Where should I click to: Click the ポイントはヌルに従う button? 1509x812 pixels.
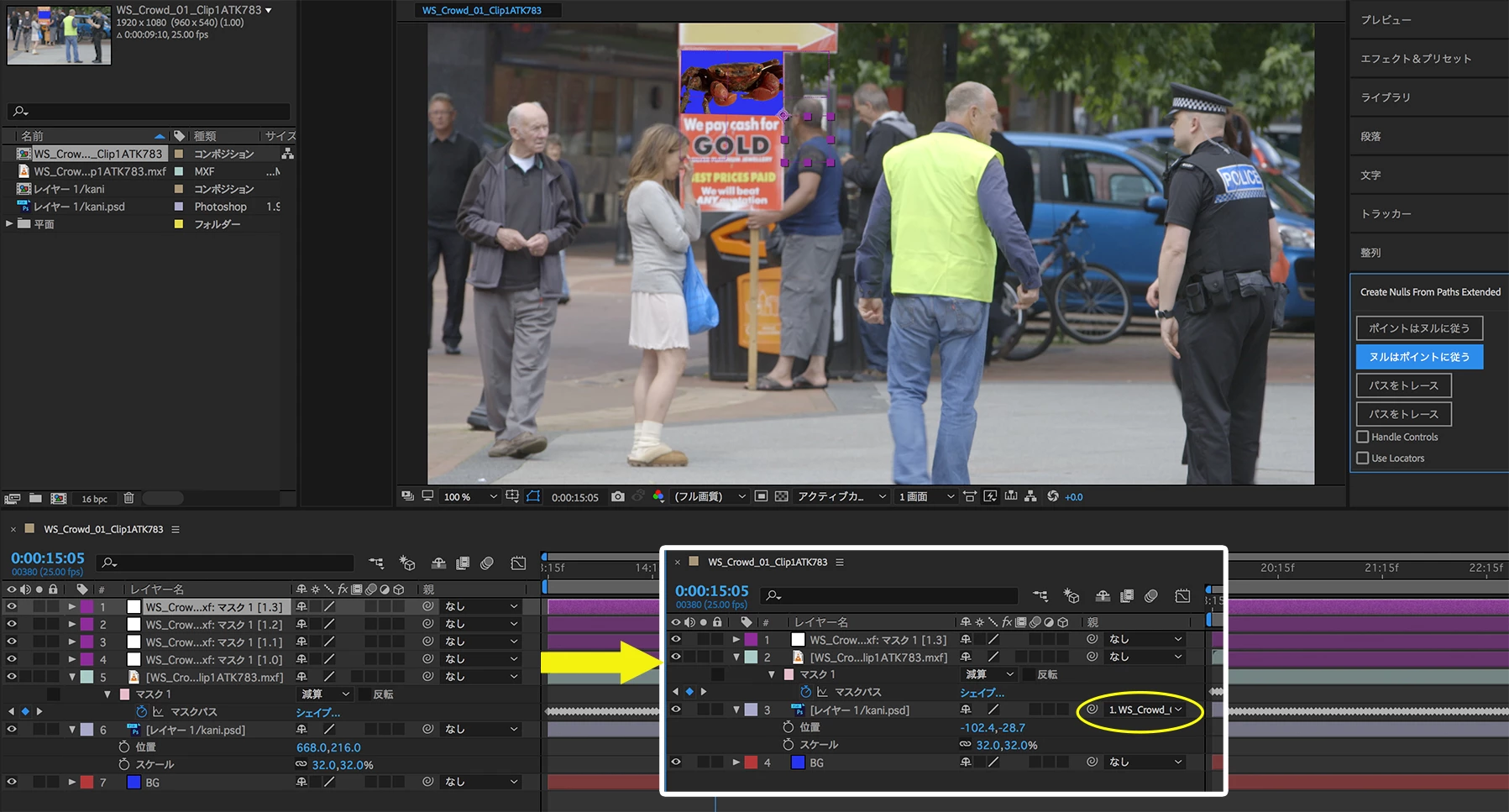coord(1419,328)
